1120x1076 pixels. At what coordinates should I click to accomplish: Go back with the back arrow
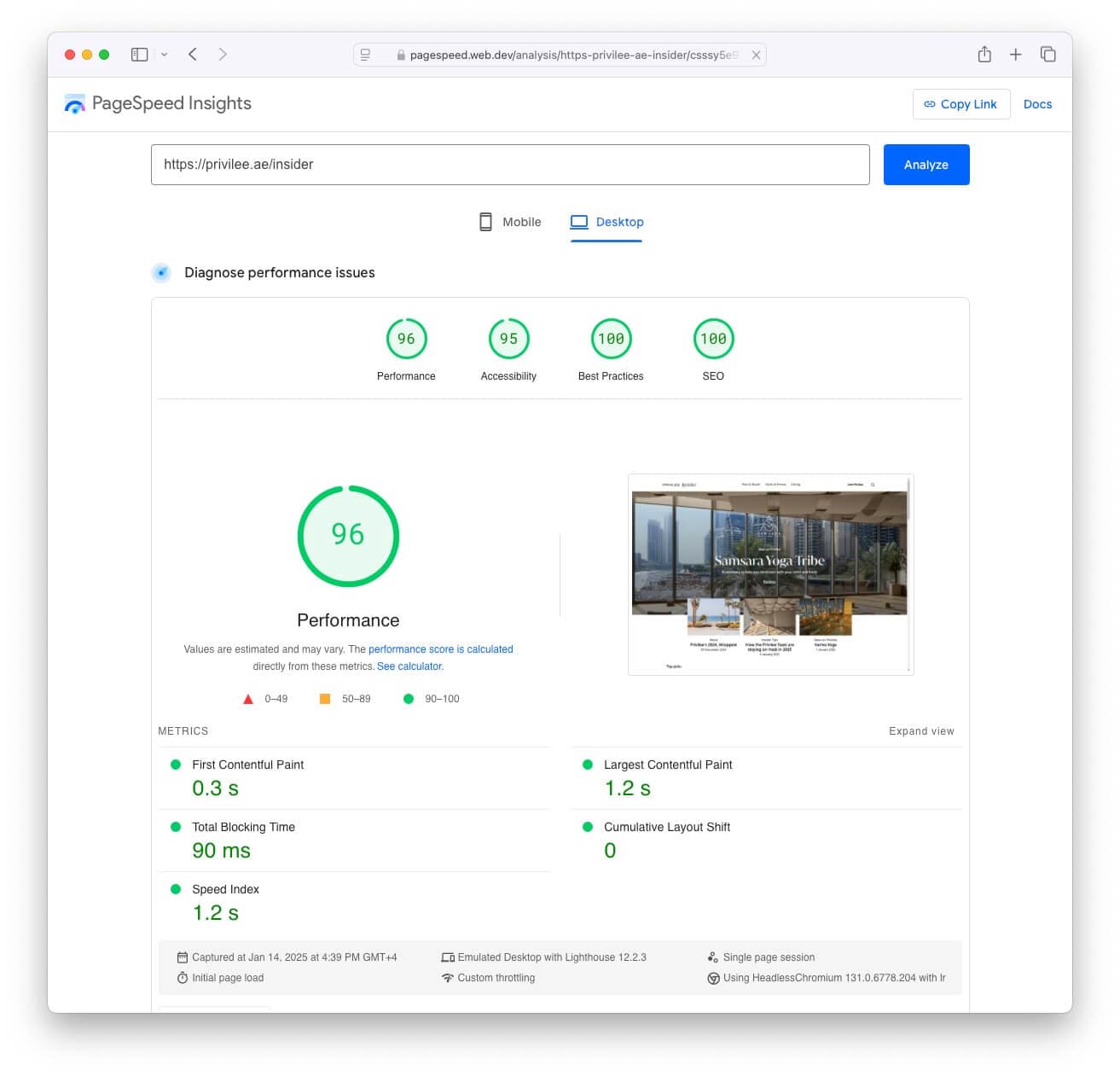pyautogui.click(x=193, y=55)
